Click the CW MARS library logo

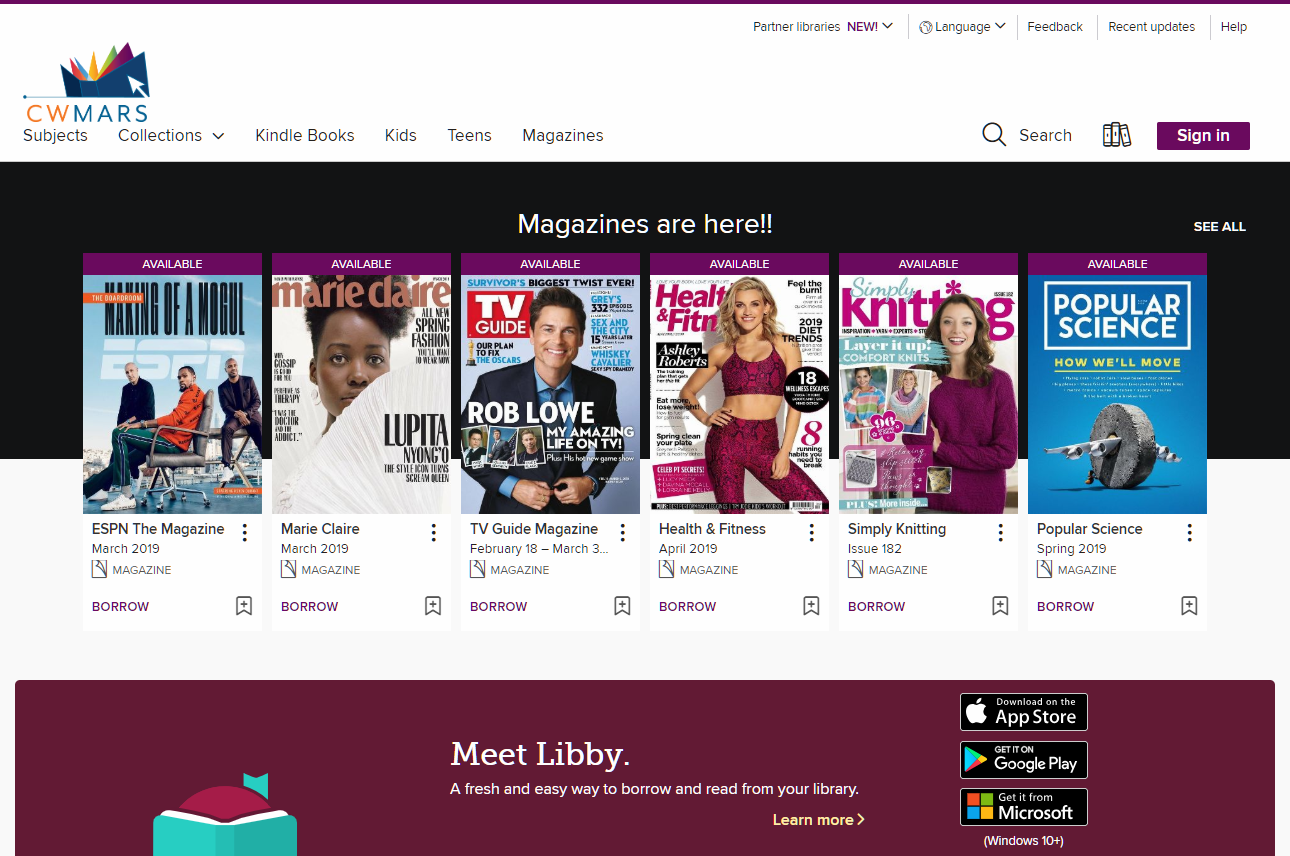[87, 85]
